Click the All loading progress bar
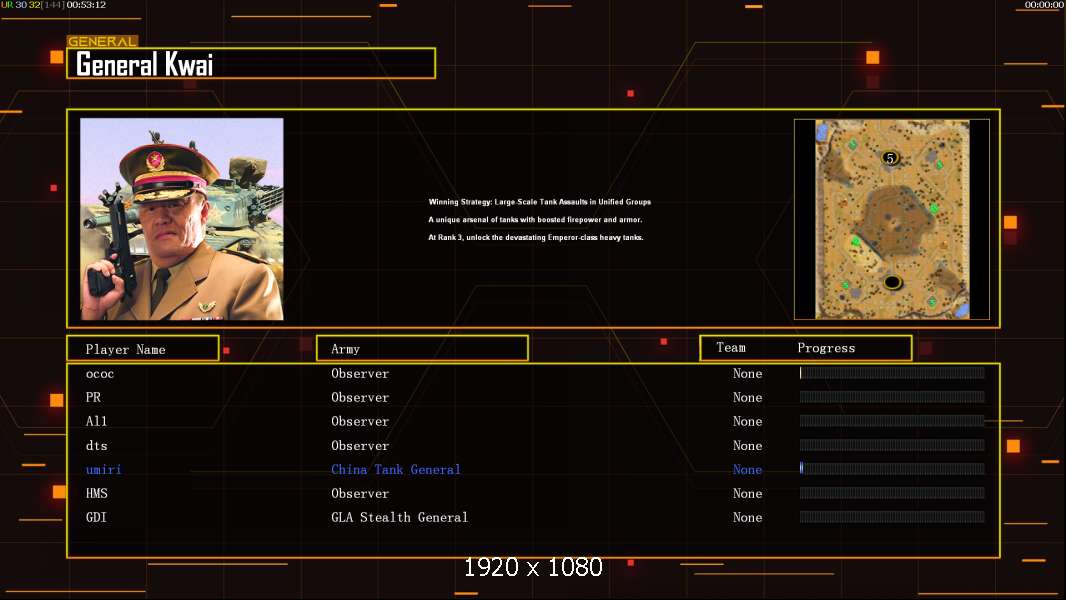 pos(892,421)
